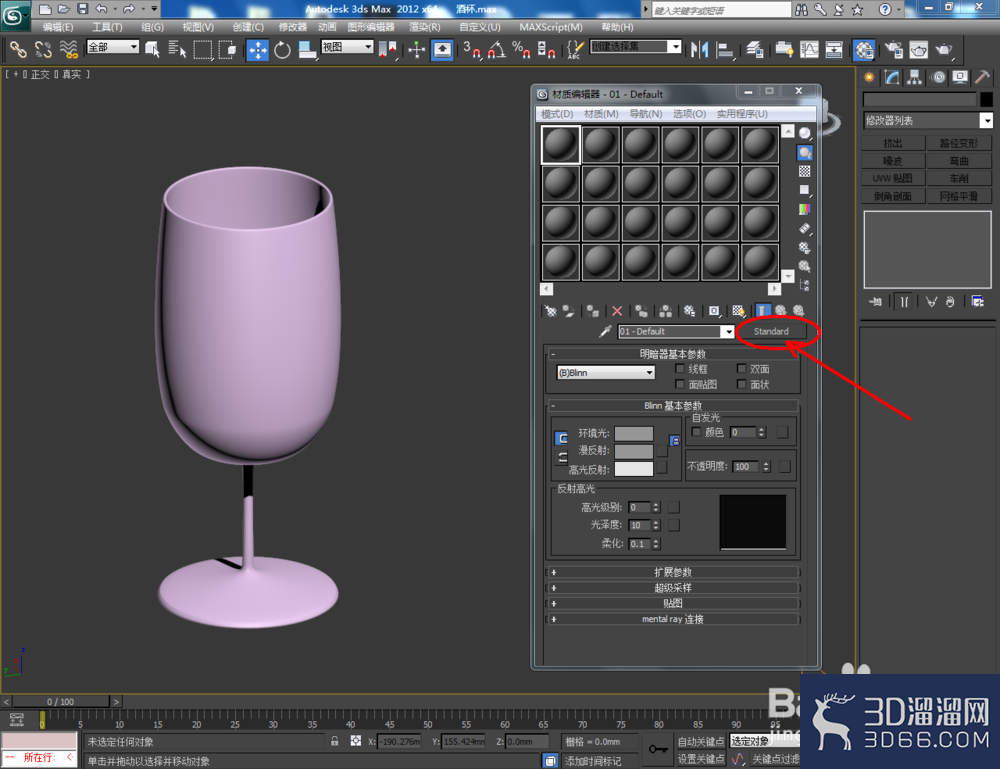The image size is (1000, 769).
Task: Click Get Material icon in material editor
Action: pos(550,311)
